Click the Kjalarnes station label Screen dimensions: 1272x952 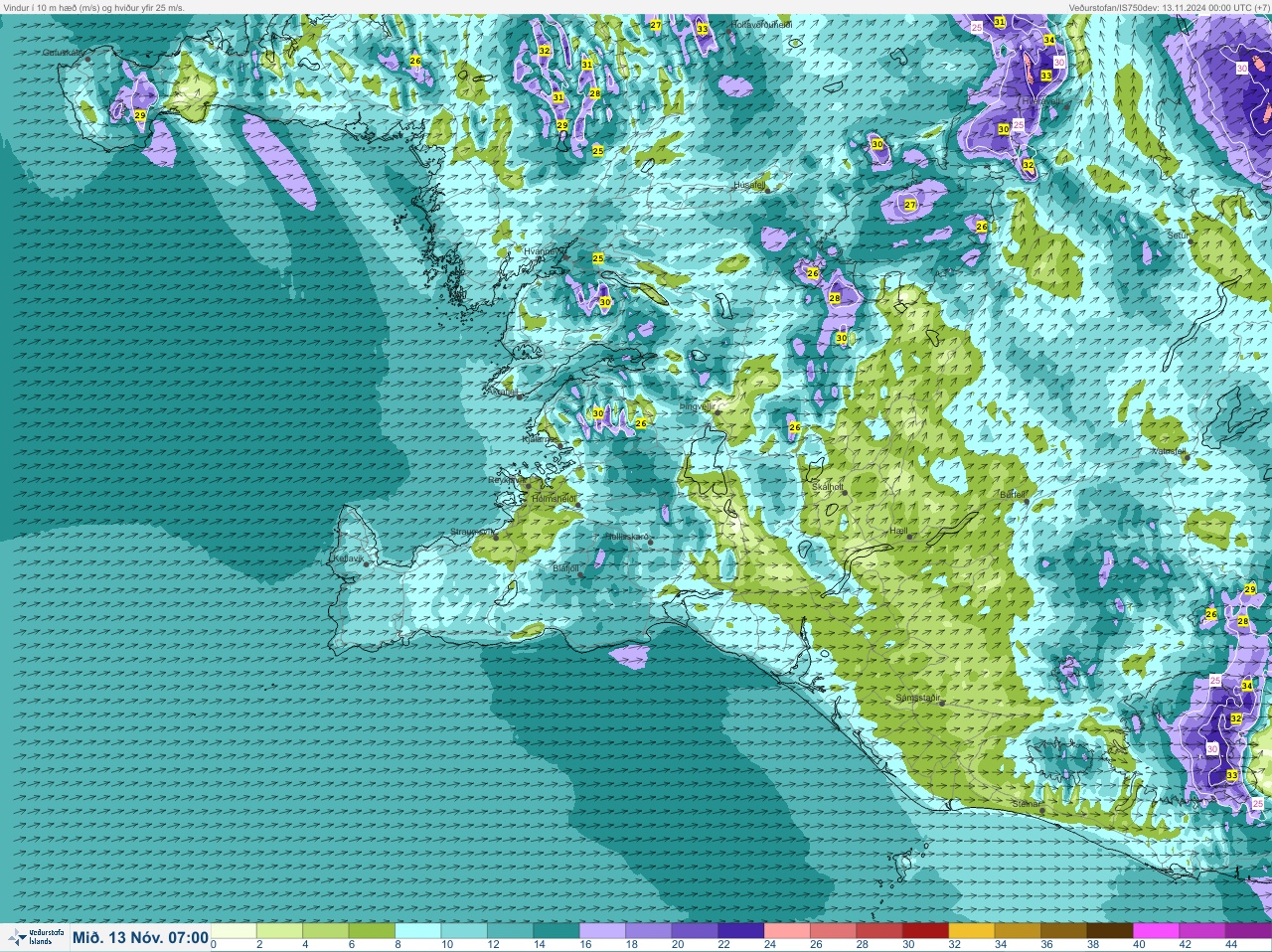tap(539, 438)
